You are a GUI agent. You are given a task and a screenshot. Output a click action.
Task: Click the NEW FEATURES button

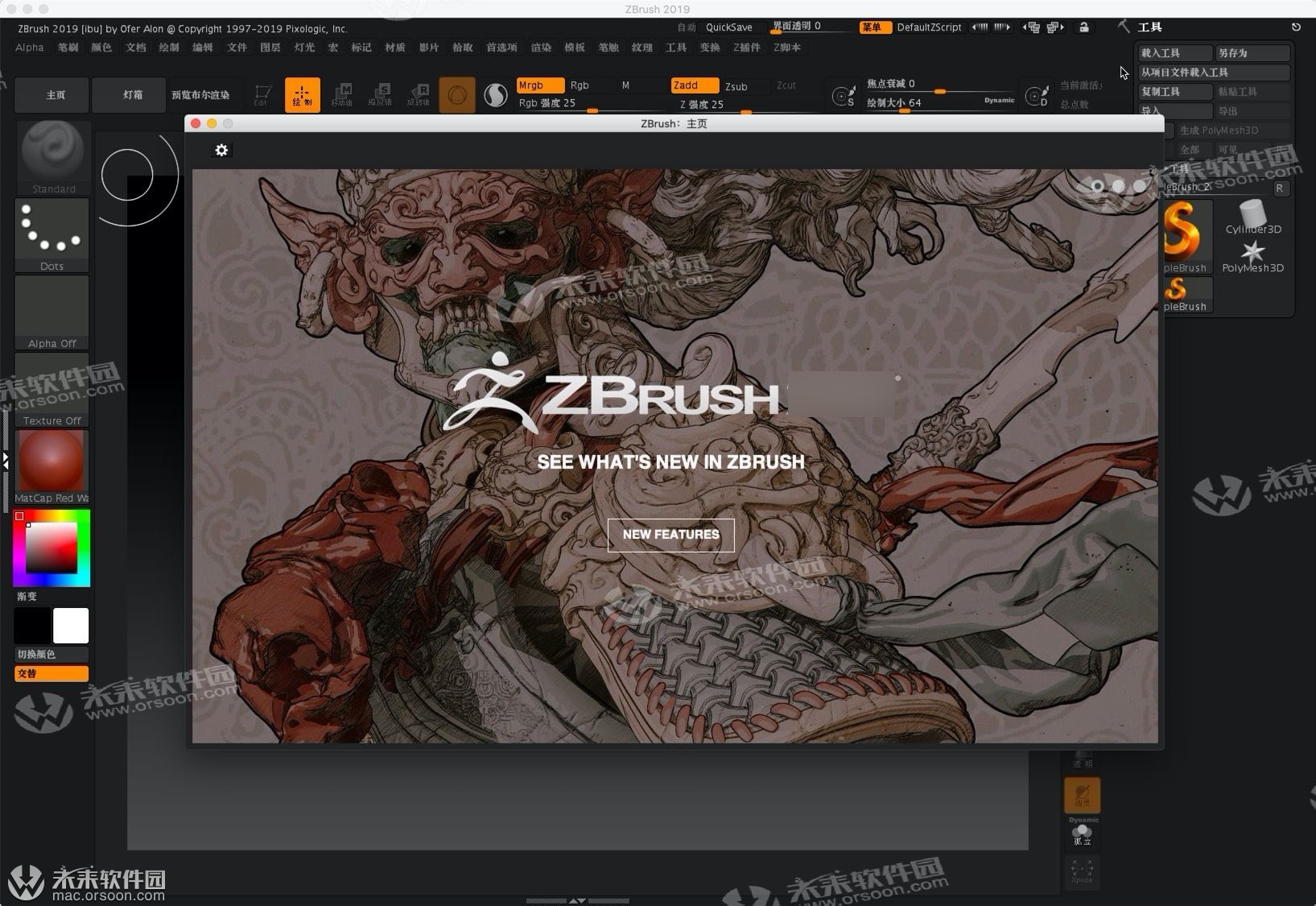click(670, 535)
